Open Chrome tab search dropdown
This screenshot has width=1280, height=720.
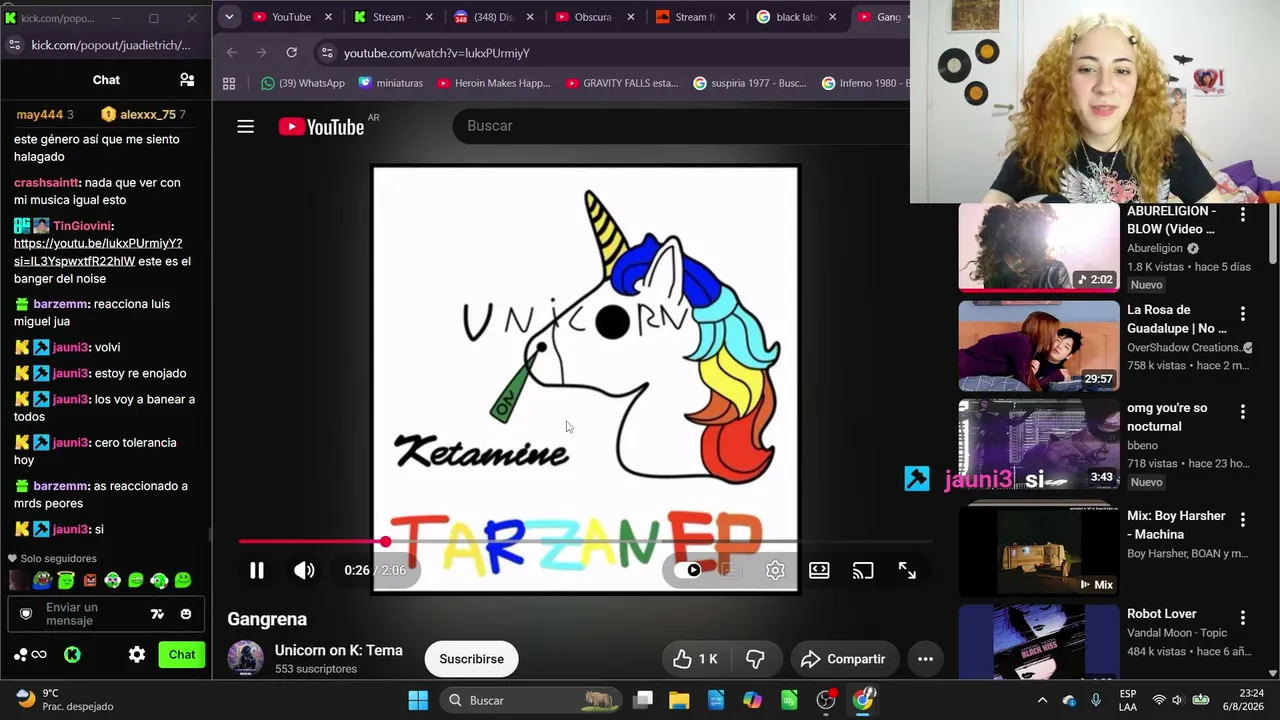click(x=229, y=17)
